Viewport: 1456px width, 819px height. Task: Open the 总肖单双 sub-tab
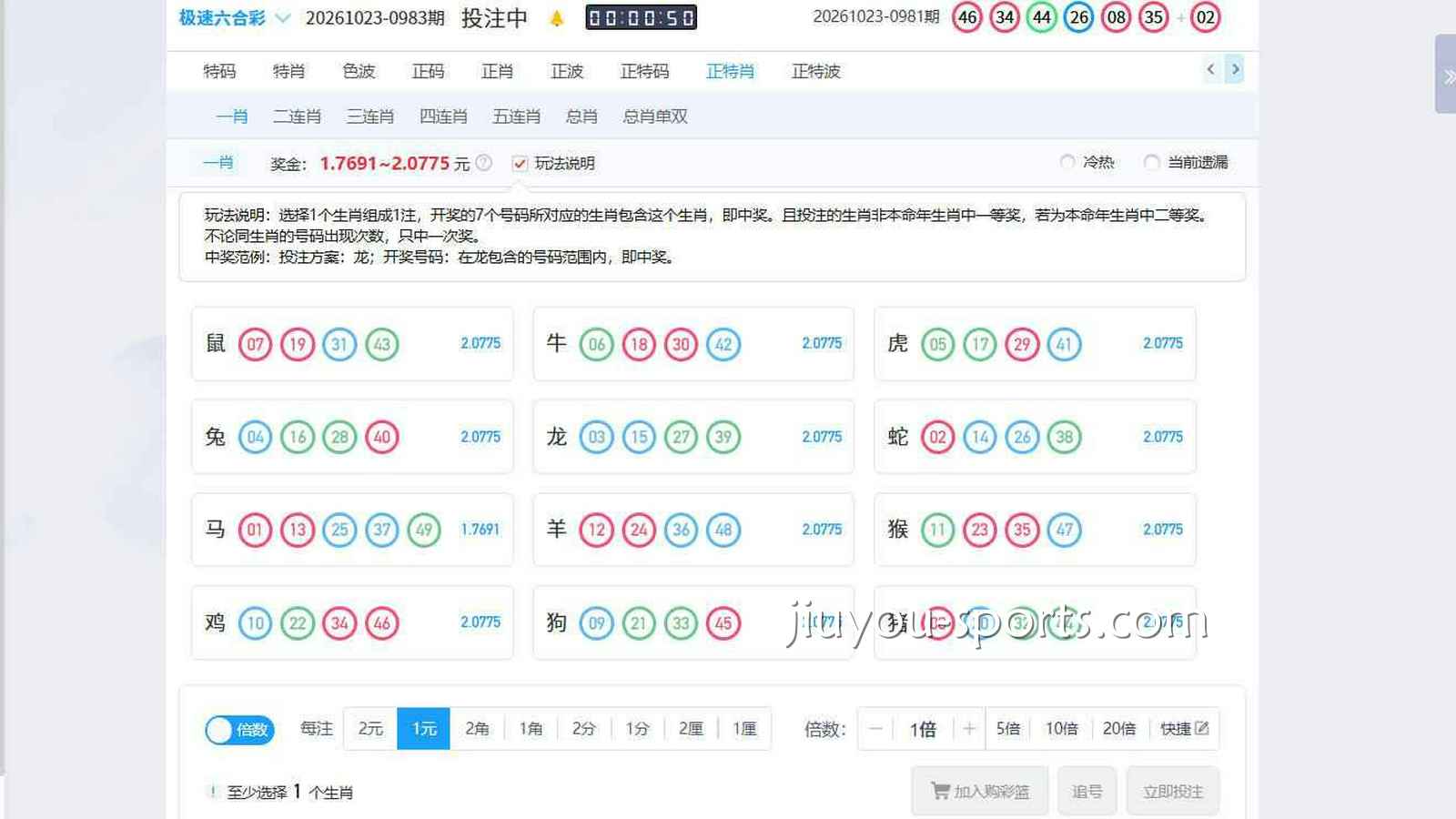[655, 116]
